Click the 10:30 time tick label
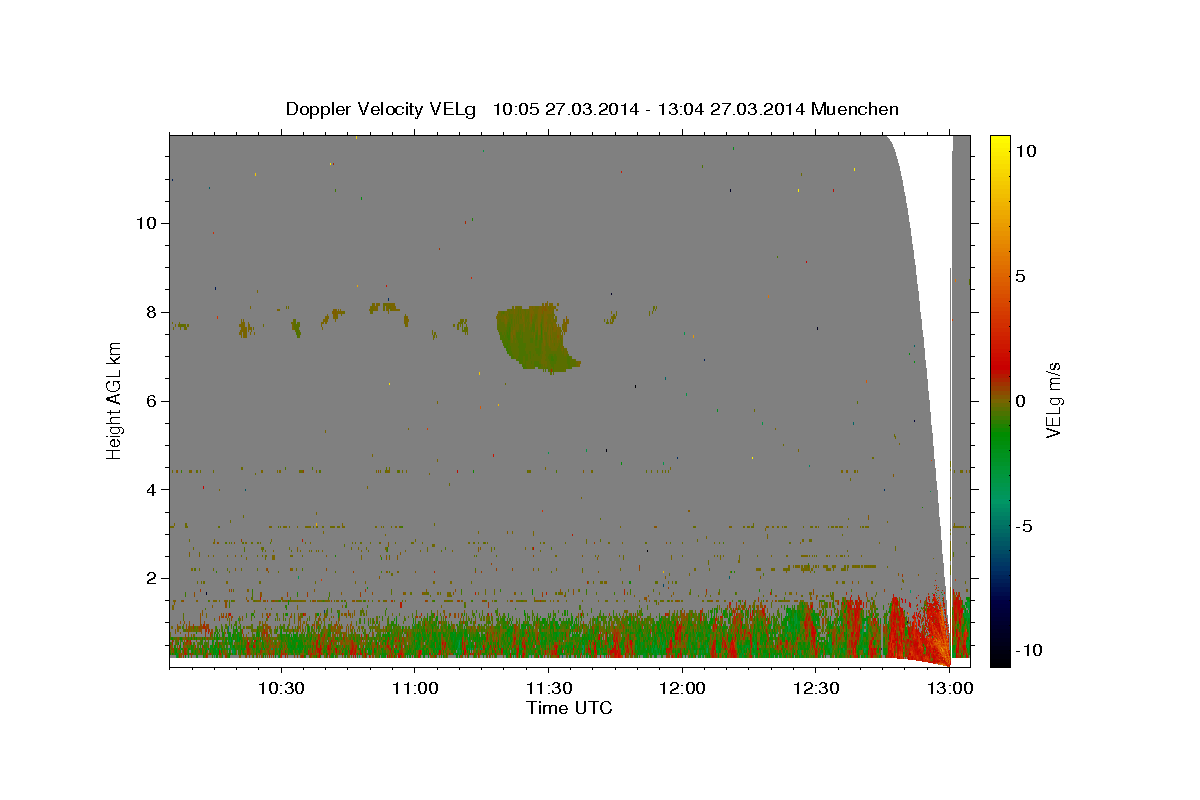This screenshot has width=1200, height=800. (x=281, y=689)
